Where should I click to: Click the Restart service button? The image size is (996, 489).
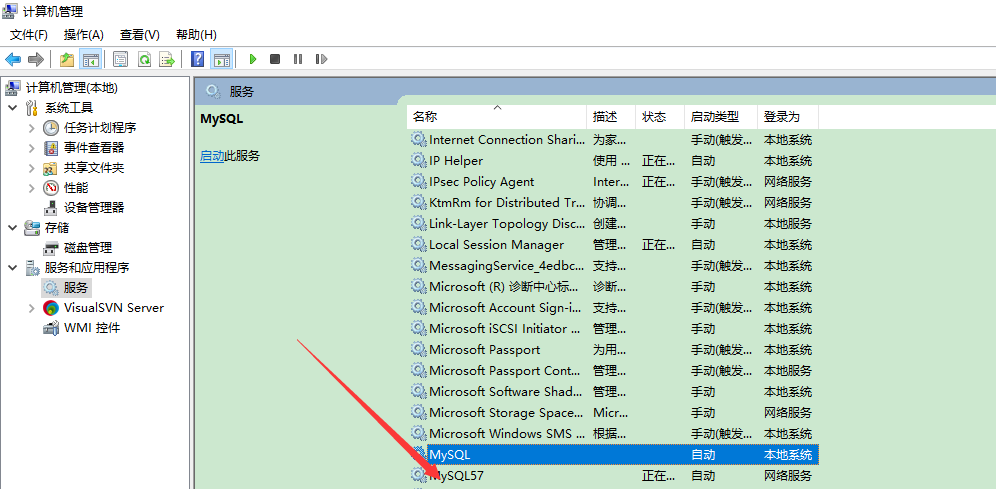[321, 59]
